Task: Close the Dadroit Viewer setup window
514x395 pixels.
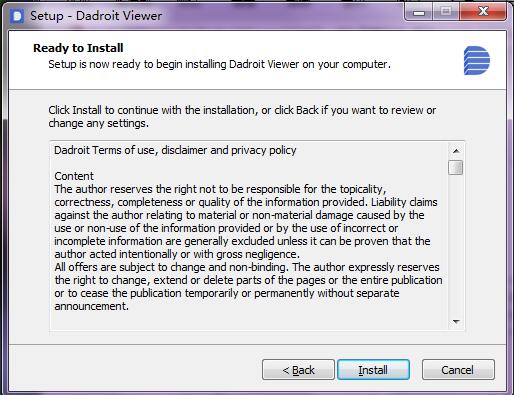Action: pos(483,13)
